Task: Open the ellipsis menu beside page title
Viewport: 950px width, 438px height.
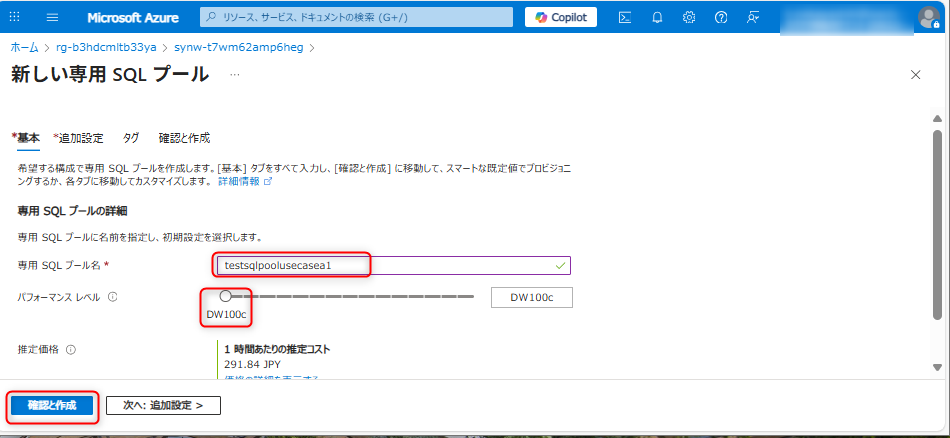Action: (235, 75)
